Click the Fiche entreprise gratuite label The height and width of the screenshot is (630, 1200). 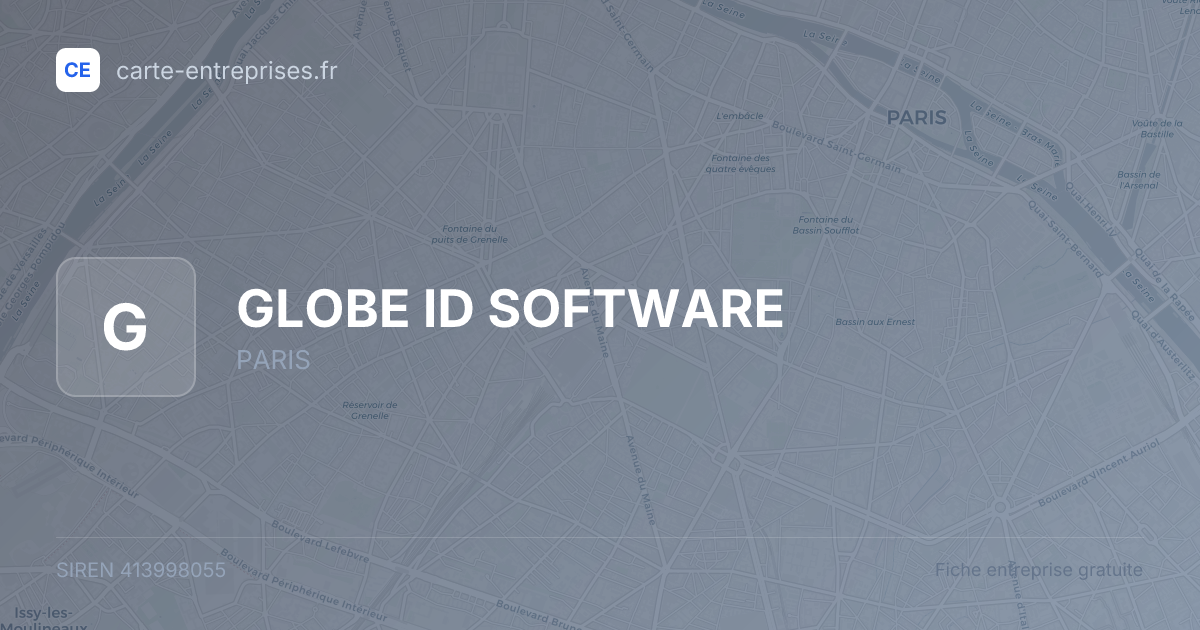click(x=1039, y=570)
